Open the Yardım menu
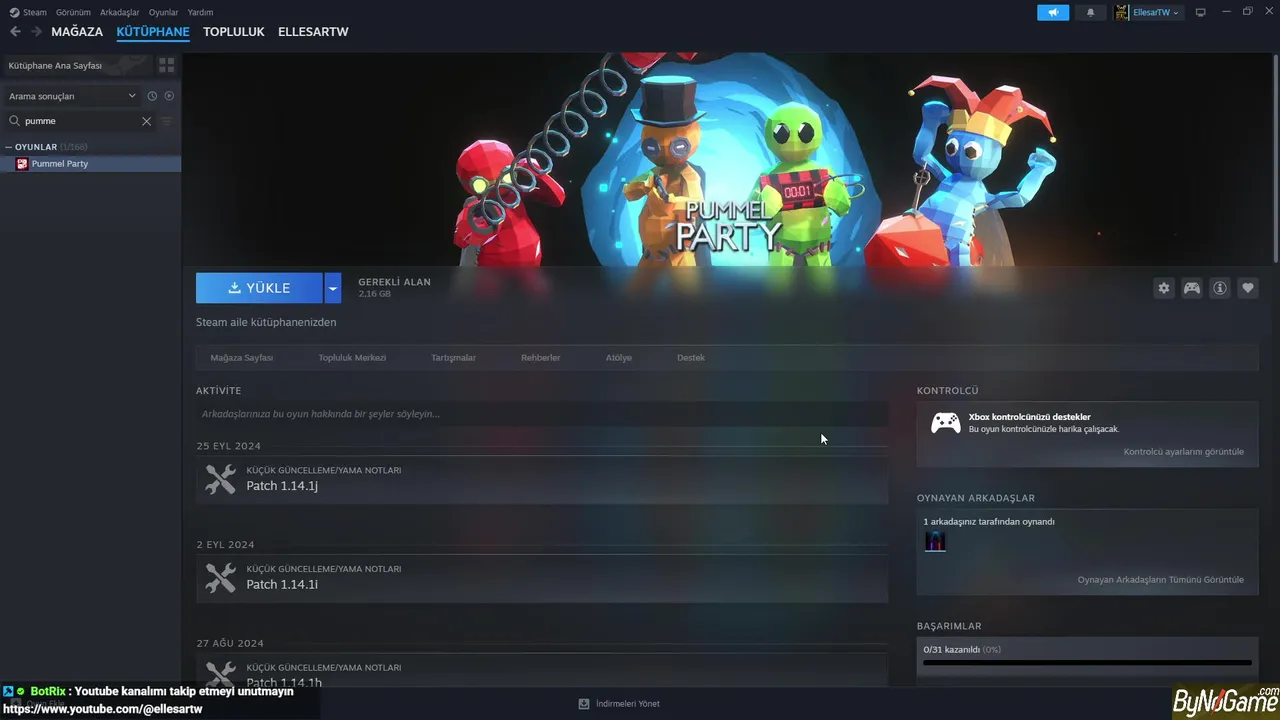Screen dimensions: 1280x720 200,12
